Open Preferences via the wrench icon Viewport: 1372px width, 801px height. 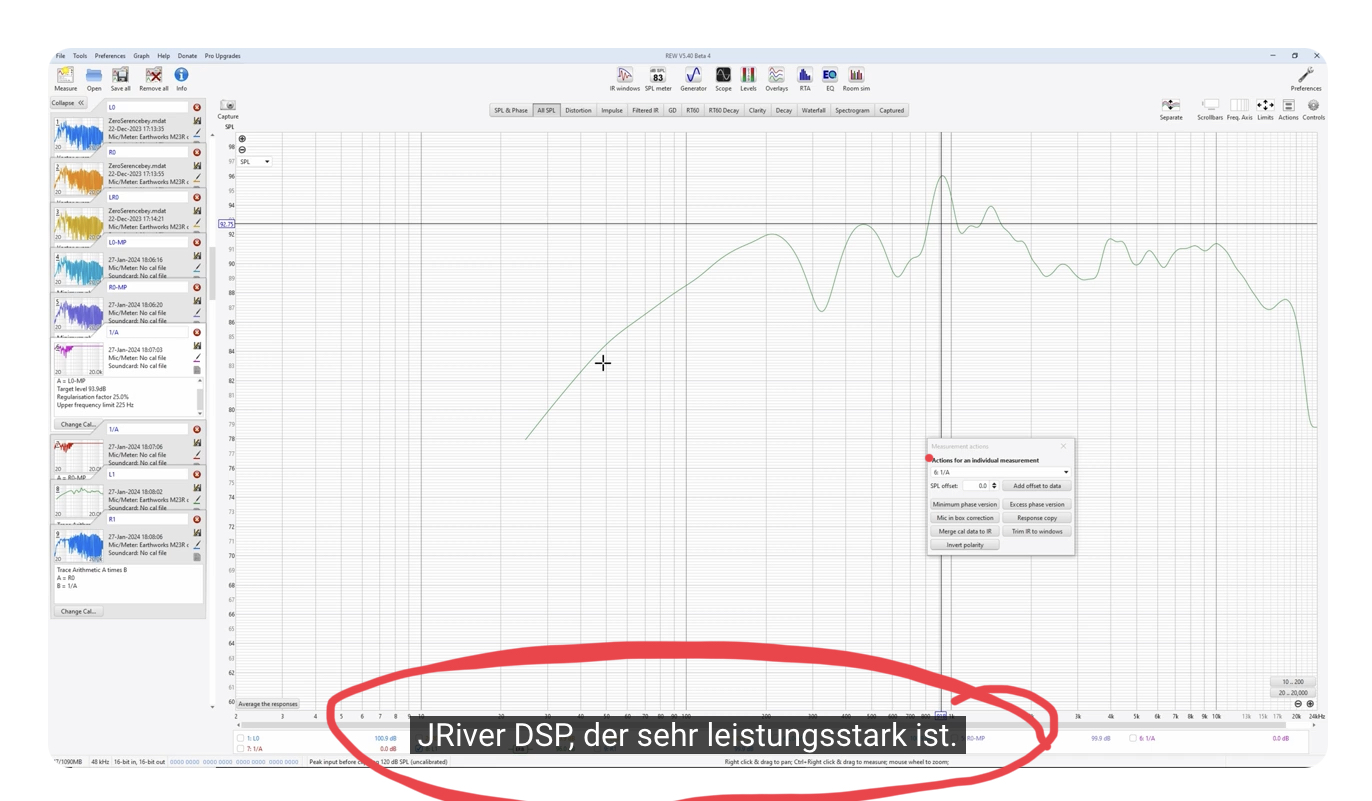(1306, 75)
